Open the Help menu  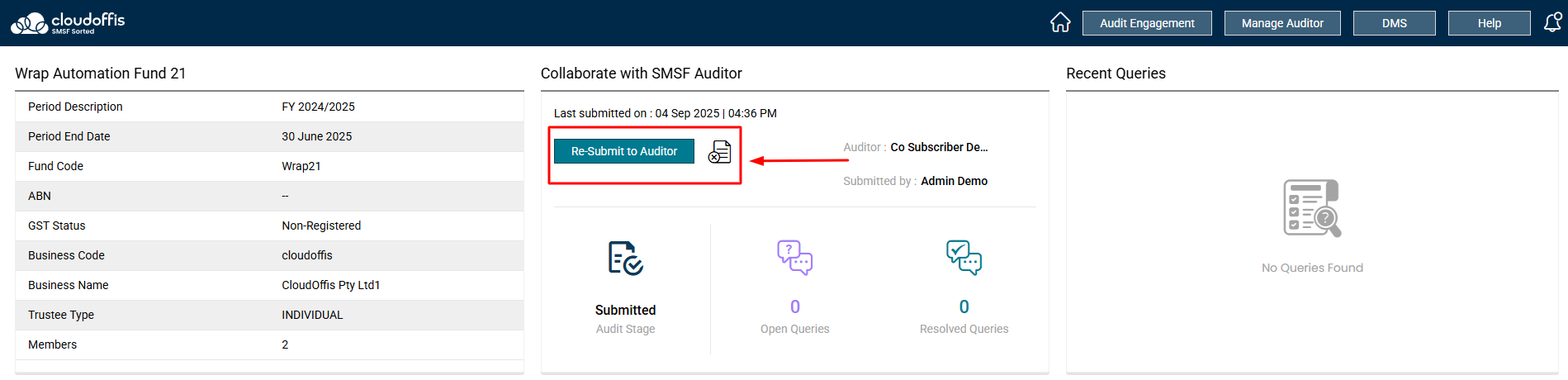[x=1489, y=23]
